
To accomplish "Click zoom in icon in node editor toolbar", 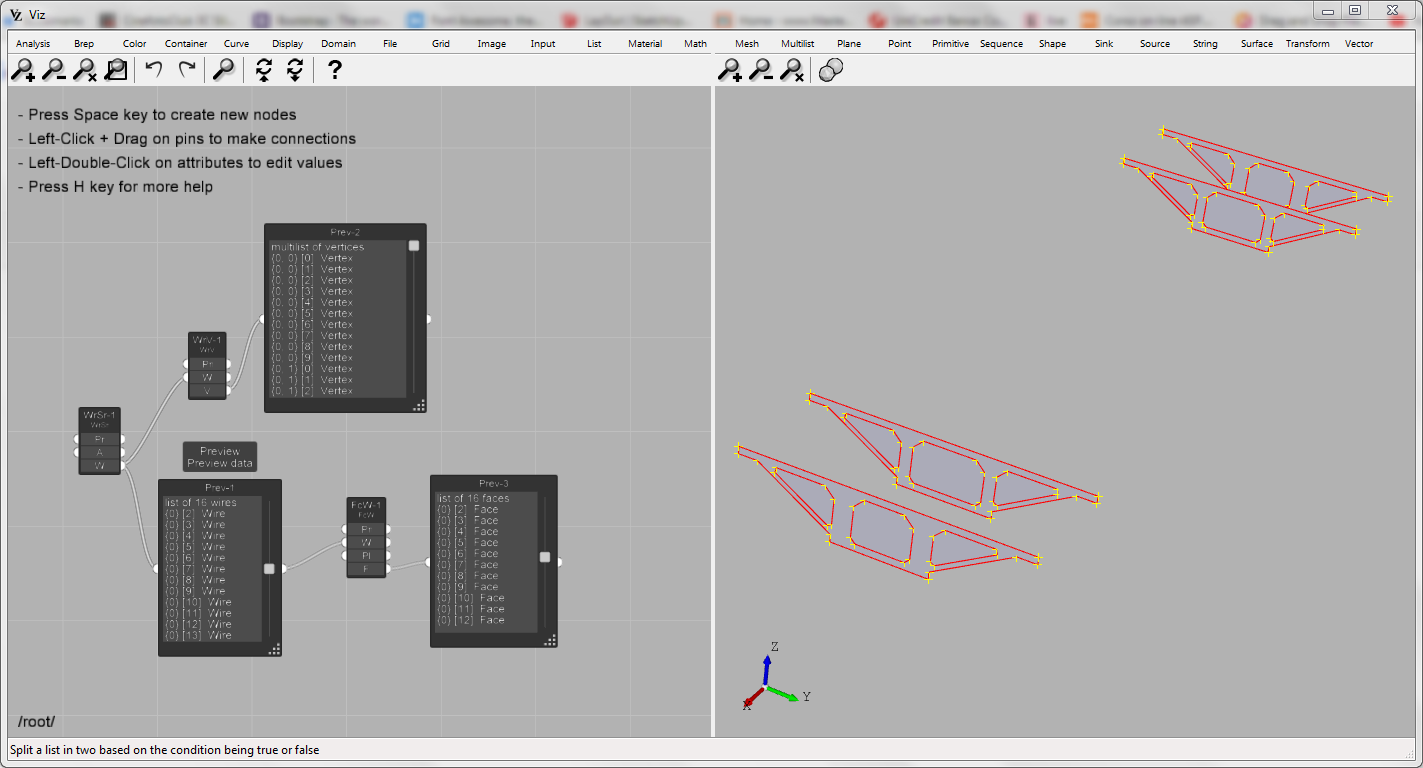I will click(x=23, y=70).
